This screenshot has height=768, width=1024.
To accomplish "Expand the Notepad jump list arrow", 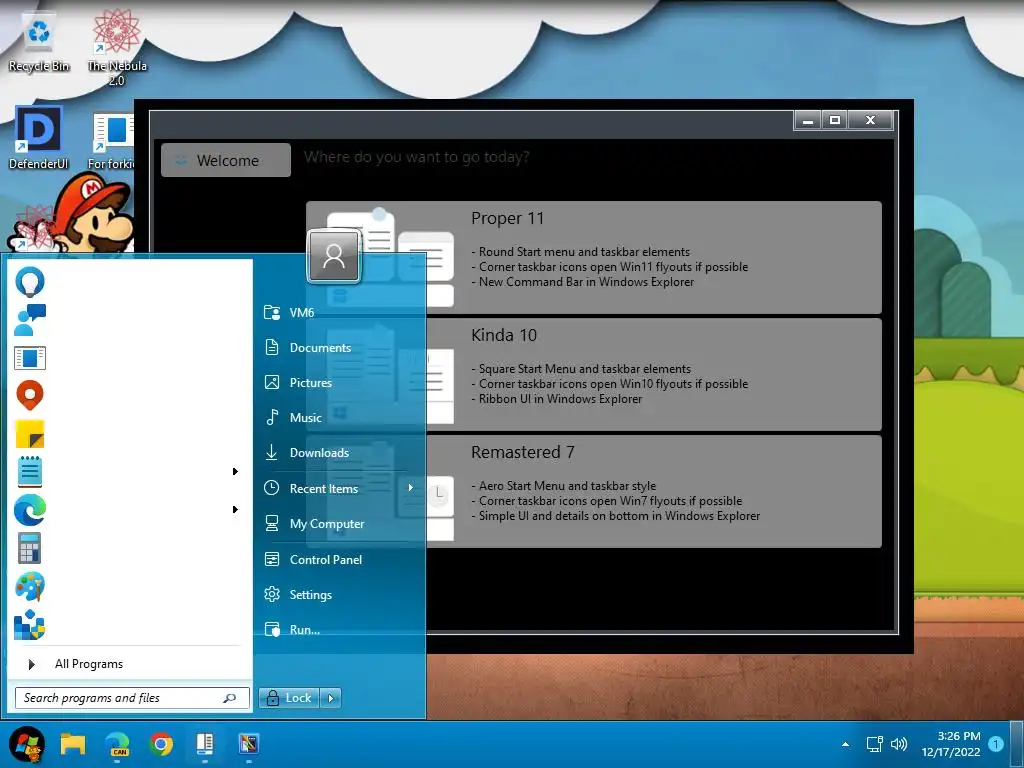I will pyautogui.click(x=235, y=472).
